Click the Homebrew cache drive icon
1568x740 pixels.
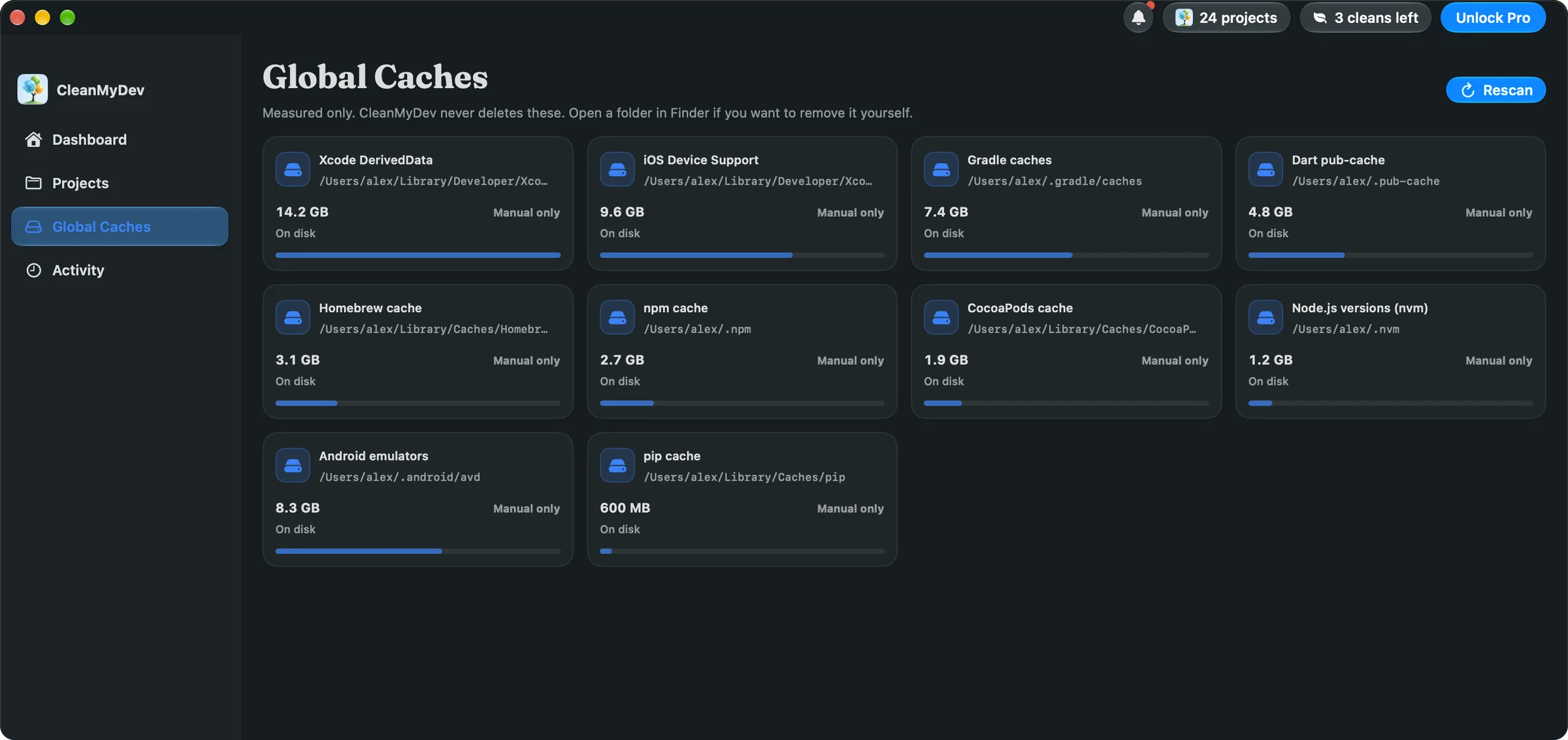293,317
